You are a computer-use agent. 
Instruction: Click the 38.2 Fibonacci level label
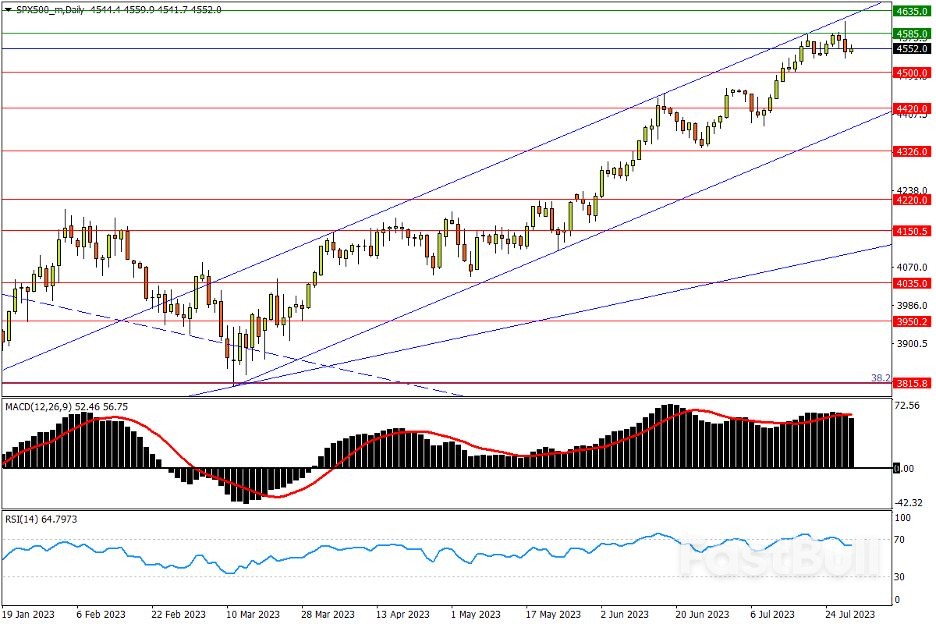coord(881,378)
